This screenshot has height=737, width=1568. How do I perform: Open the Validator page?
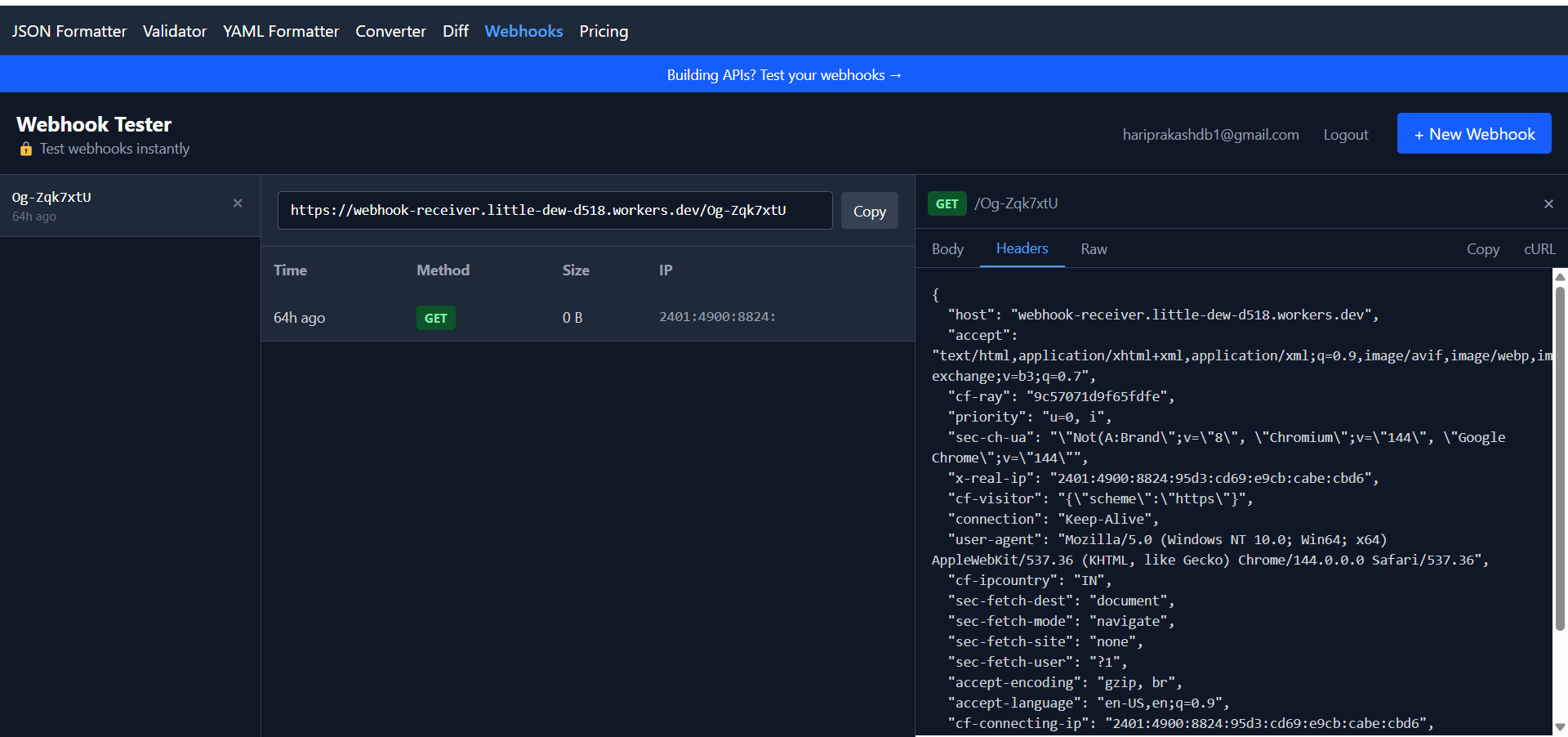[x=174, y=31]
